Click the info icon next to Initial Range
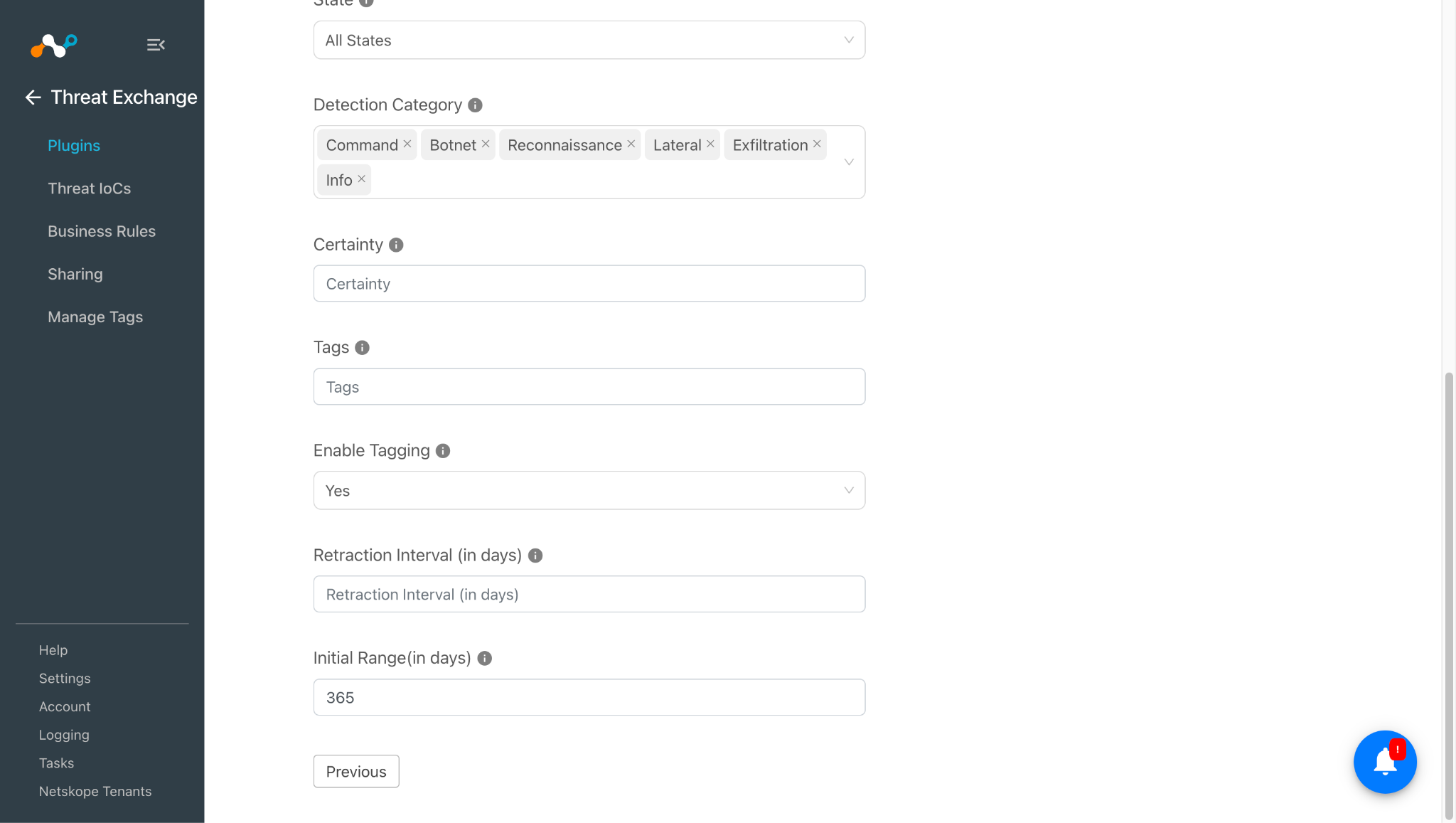 485,658
